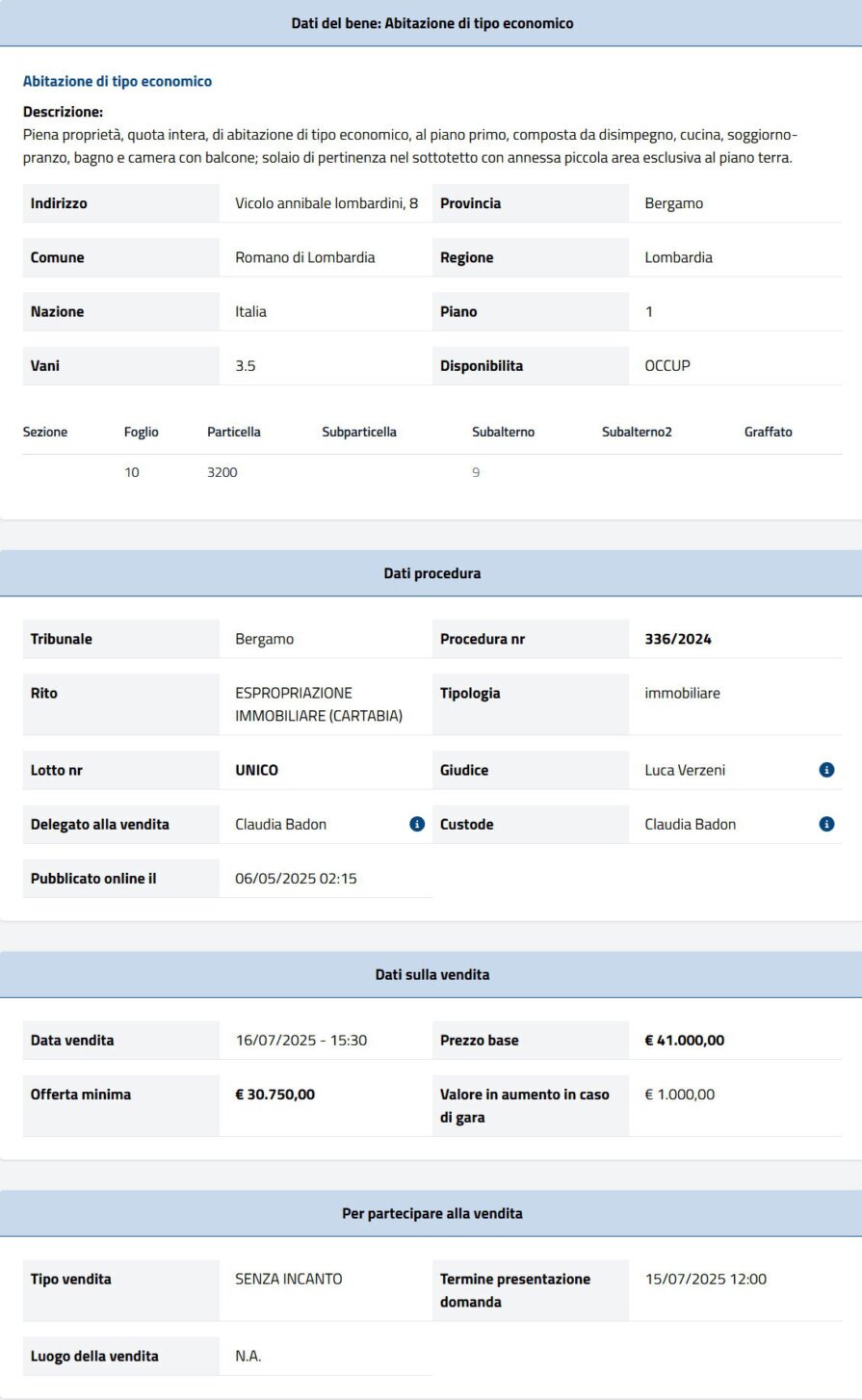
Task: Select Subalterno cell '9'
Action: (476, 472)
